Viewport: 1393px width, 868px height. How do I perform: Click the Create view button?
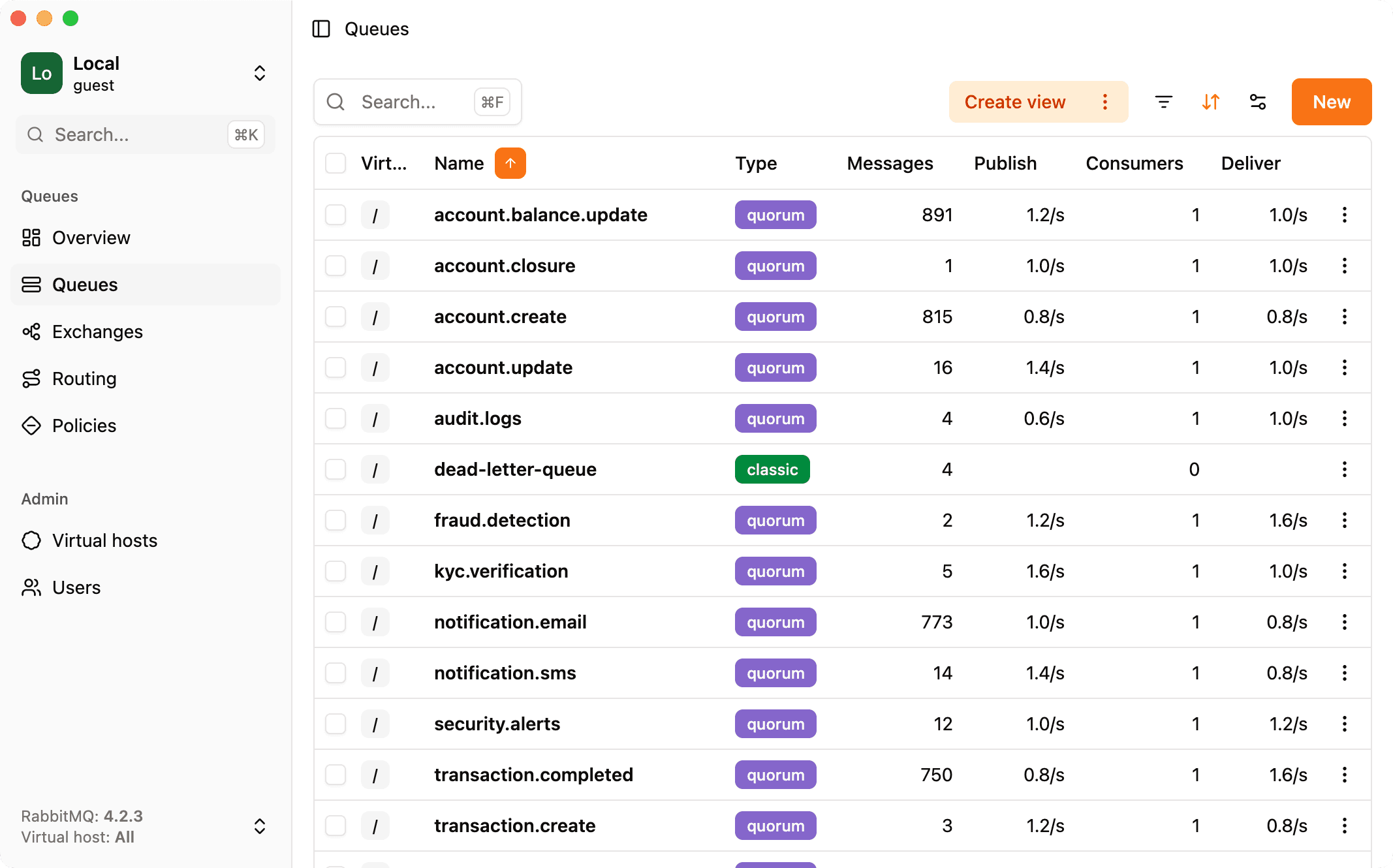(x=1014, y=102)
